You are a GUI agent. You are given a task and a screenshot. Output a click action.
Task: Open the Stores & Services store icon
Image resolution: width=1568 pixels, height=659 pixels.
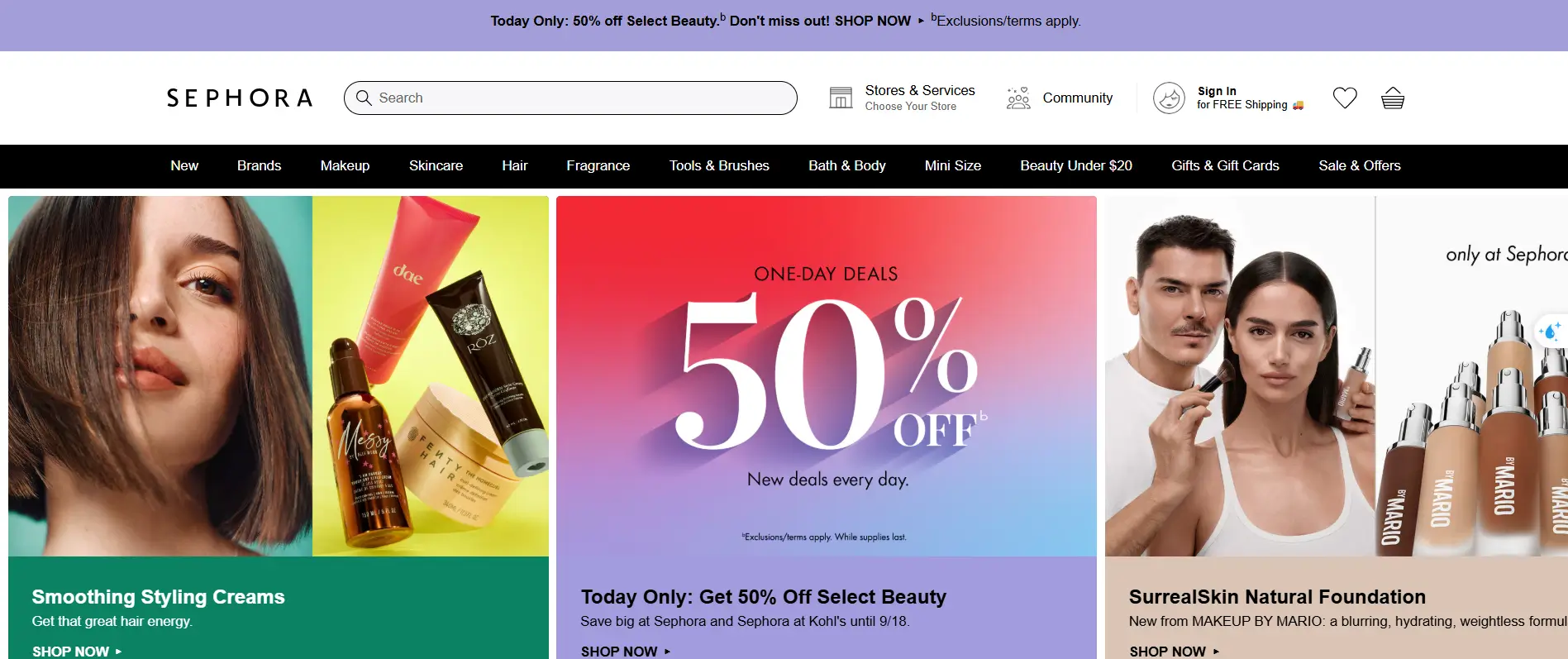(x=841, y=98)
